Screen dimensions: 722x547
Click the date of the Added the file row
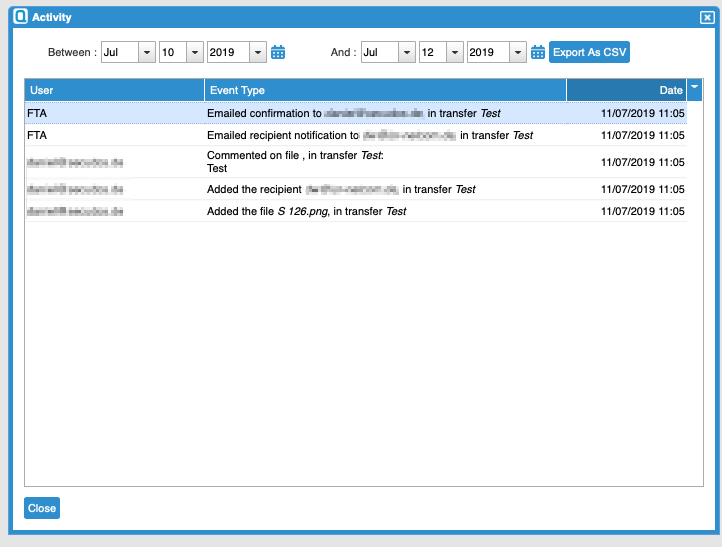point(642,211)
